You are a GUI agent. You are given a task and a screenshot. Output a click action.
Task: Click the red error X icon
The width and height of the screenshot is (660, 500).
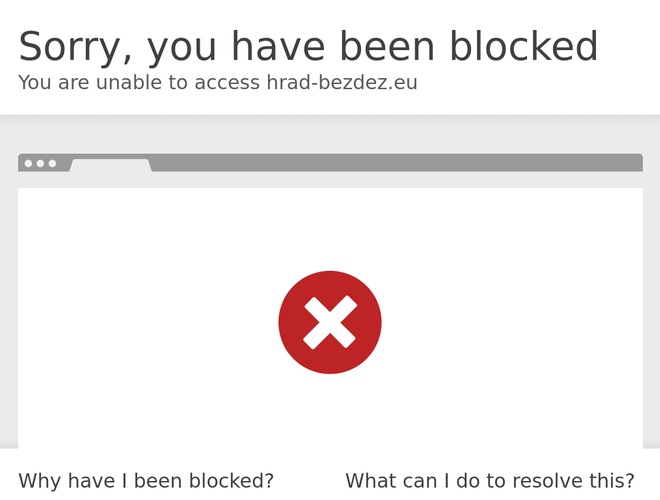(x=330, y=322)
